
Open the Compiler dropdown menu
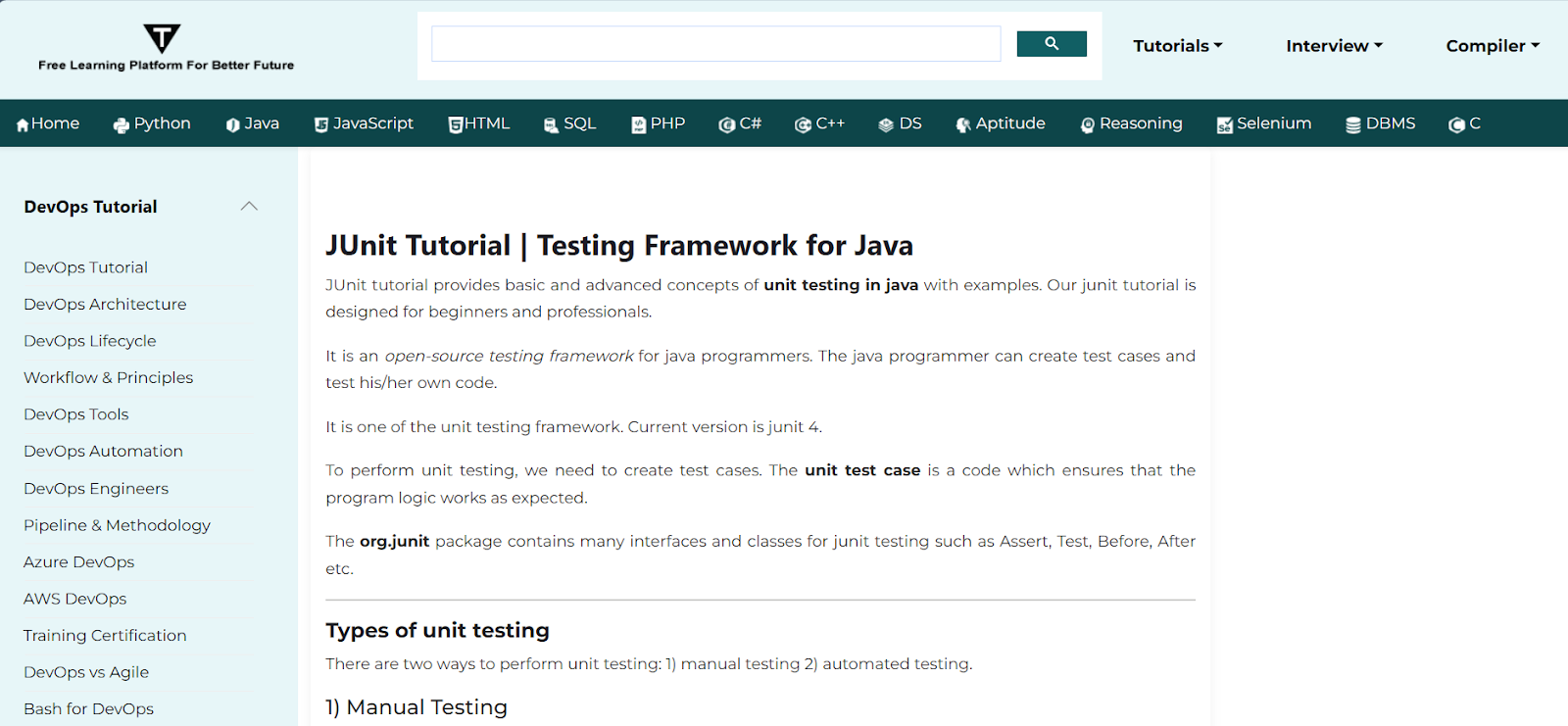pos(1493,46)
